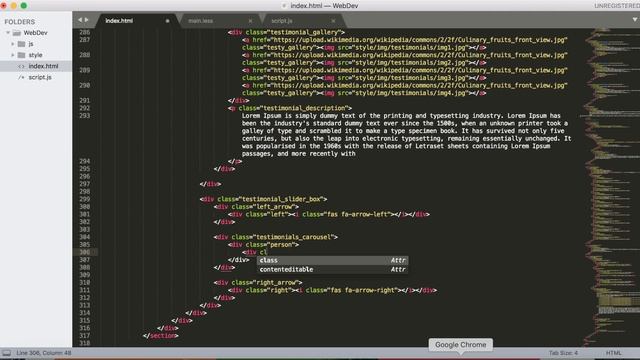Go to previous tab with left arrow

(x=80, y=20)
